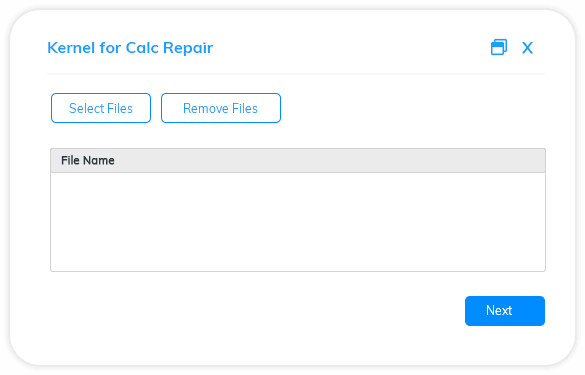Toggle window size with overlapping squares icon
This screenshot has width=585, height=375.
tap(498, 47)
